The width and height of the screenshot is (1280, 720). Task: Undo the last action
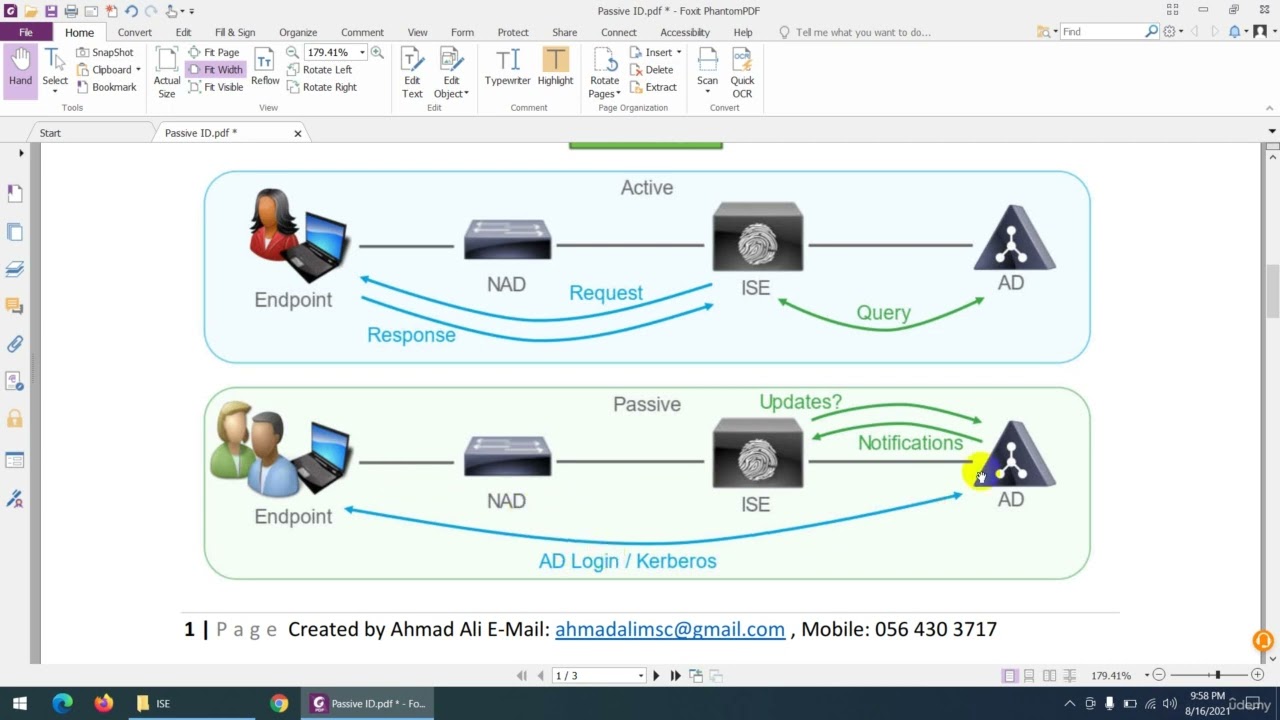pyautogui.click(x=131, y=11)
